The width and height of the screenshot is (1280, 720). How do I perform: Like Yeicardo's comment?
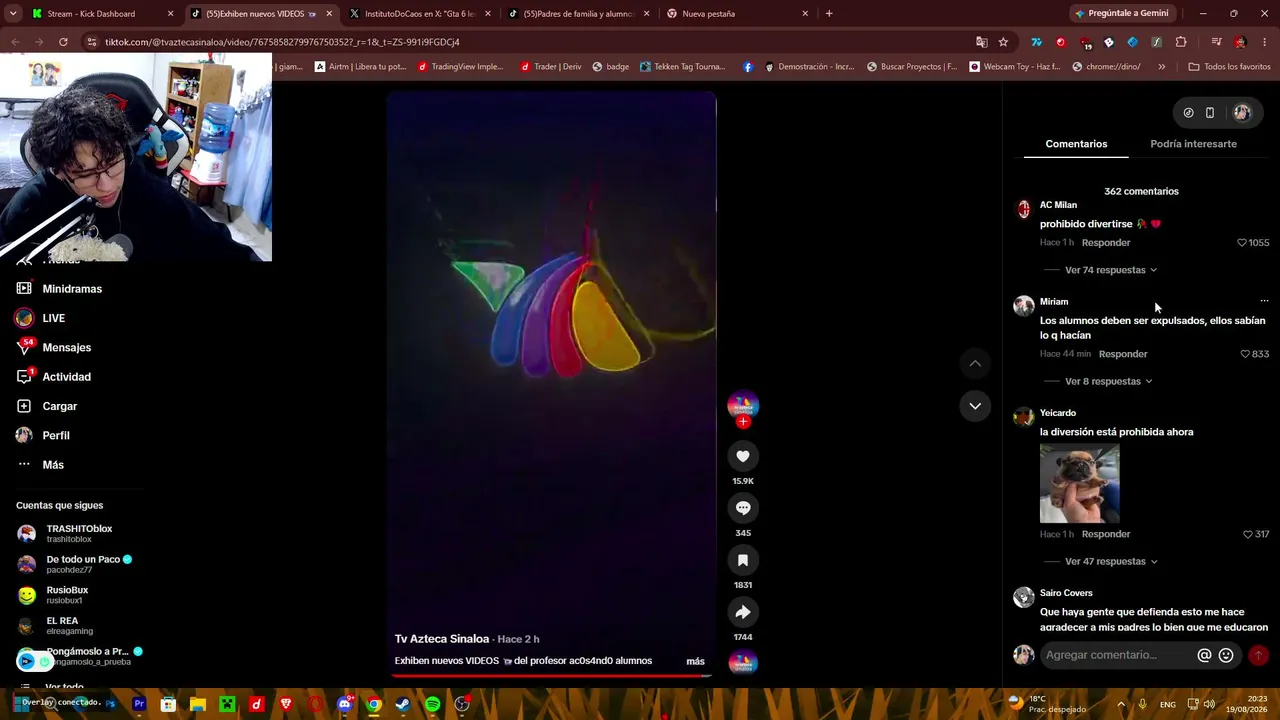click(1247, 534)
